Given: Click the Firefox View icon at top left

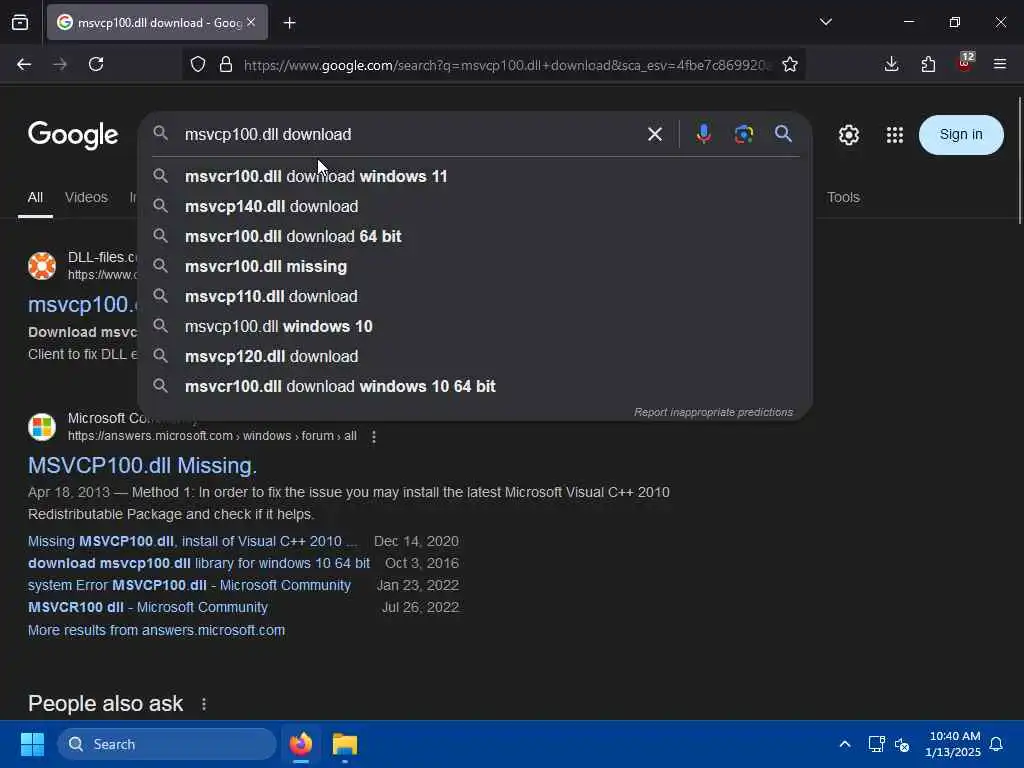Looking at the screenshot, I should pyautogui.click(x=20, y=22).
